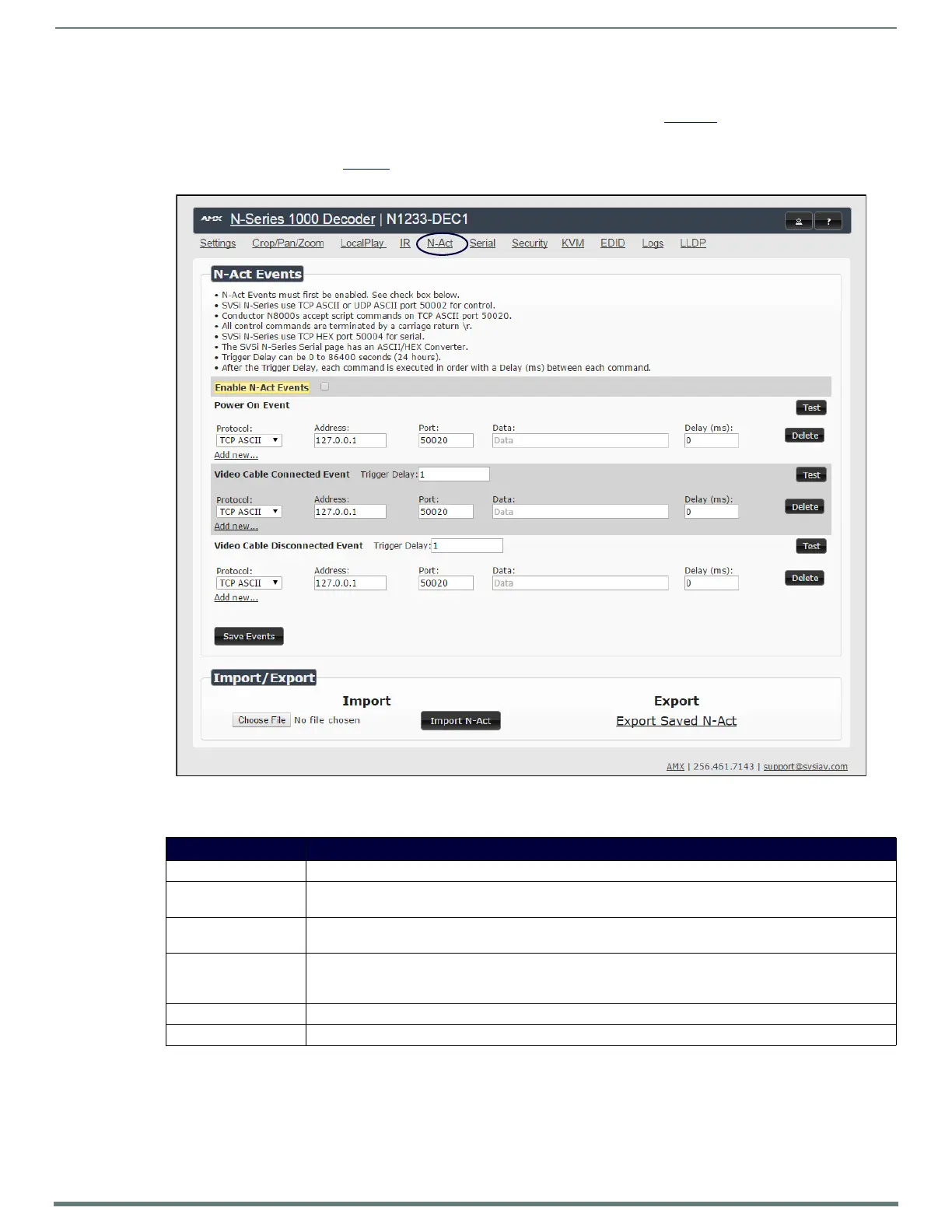Open the Serial tab
The height and width of the screenshot is (1232, 952).
tap(482, 243)
